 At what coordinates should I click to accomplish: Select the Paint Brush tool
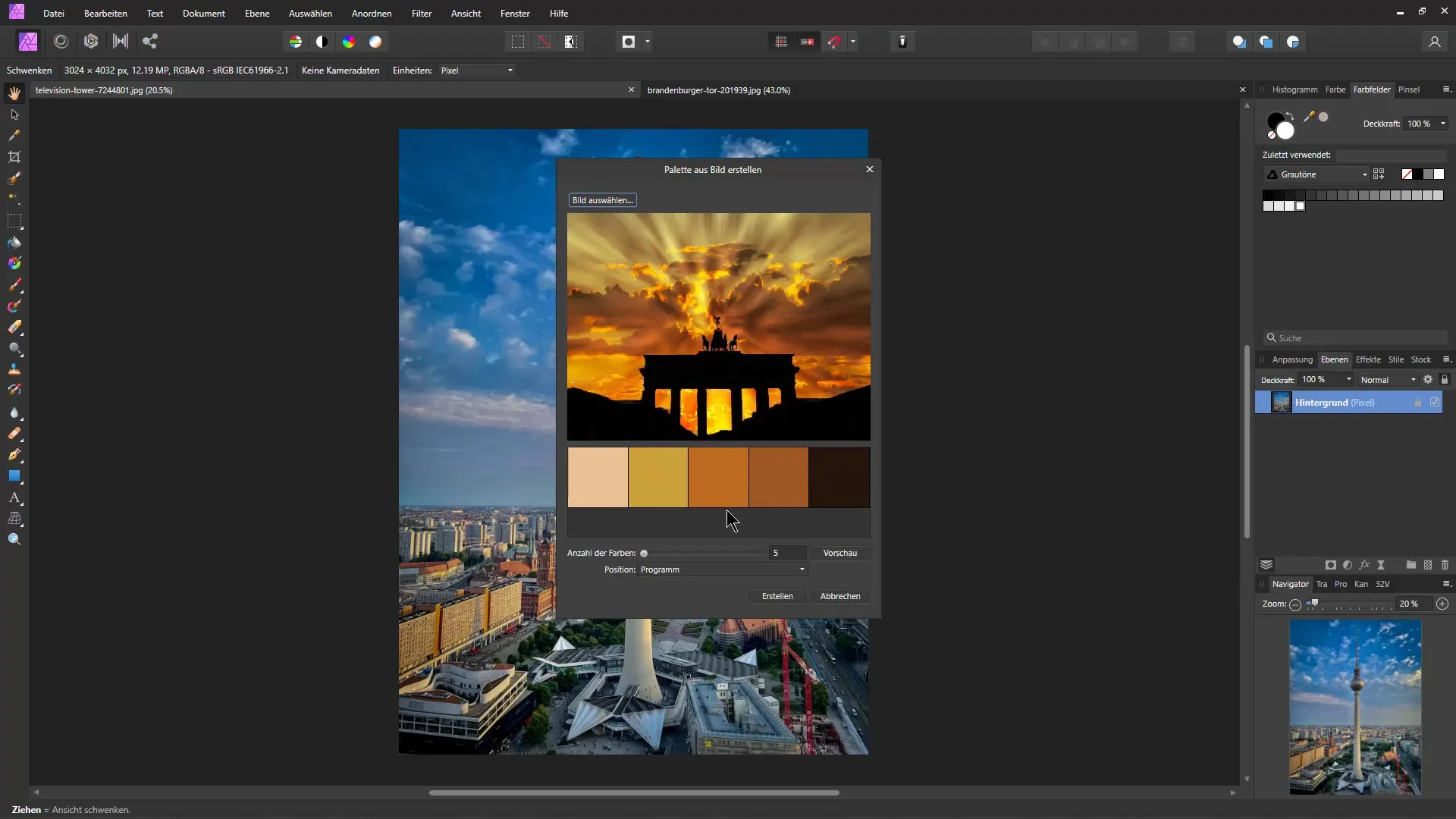click(14, 285)
